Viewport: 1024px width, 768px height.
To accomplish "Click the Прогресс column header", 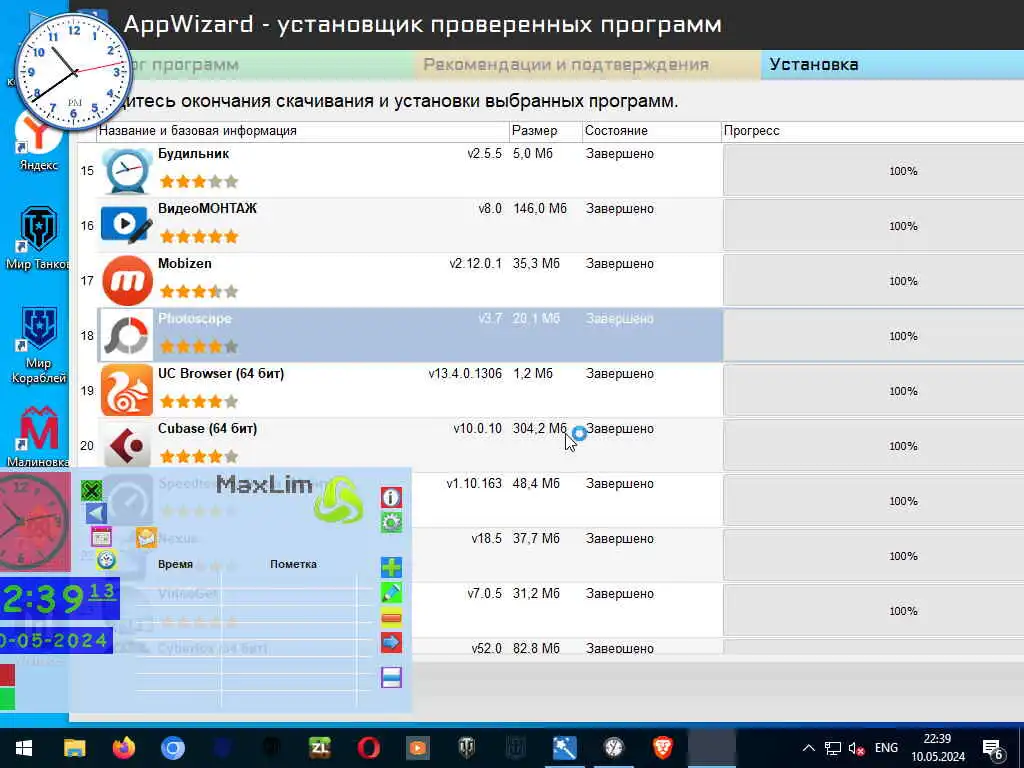I will tap(872, 131).
